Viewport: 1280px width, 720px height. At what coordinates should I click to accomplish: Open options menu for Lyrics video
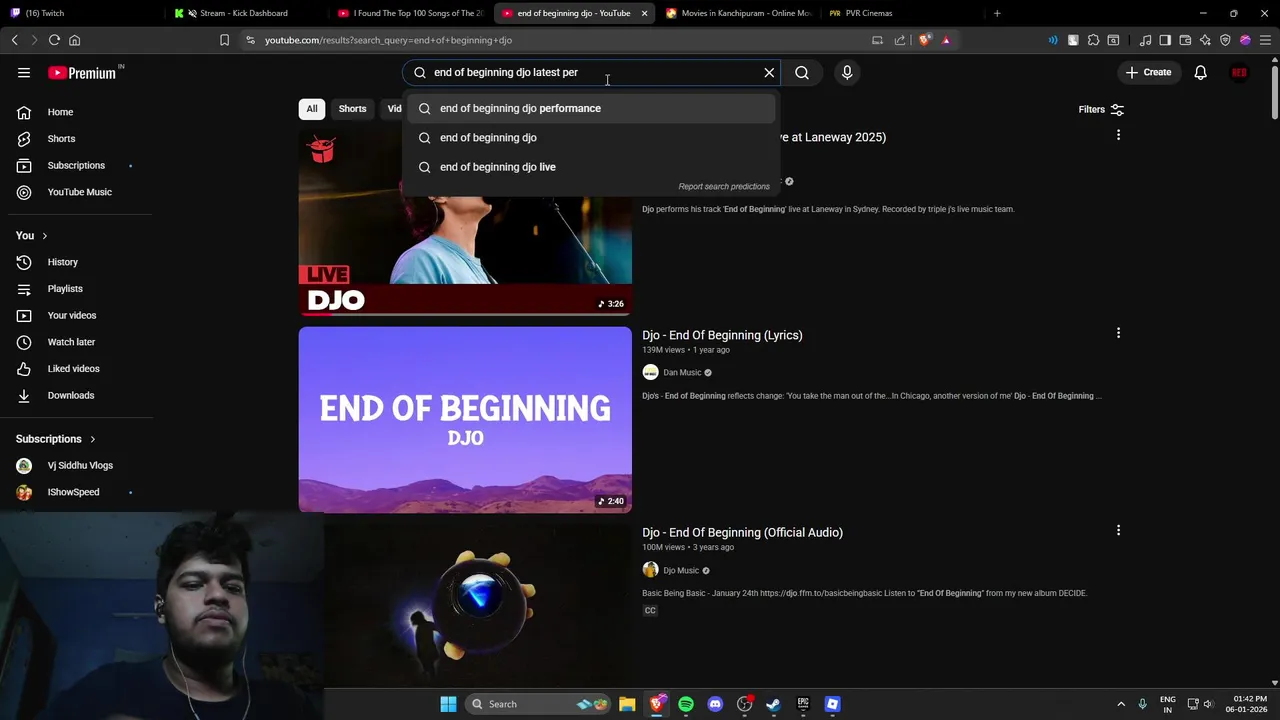[1118, 333]
